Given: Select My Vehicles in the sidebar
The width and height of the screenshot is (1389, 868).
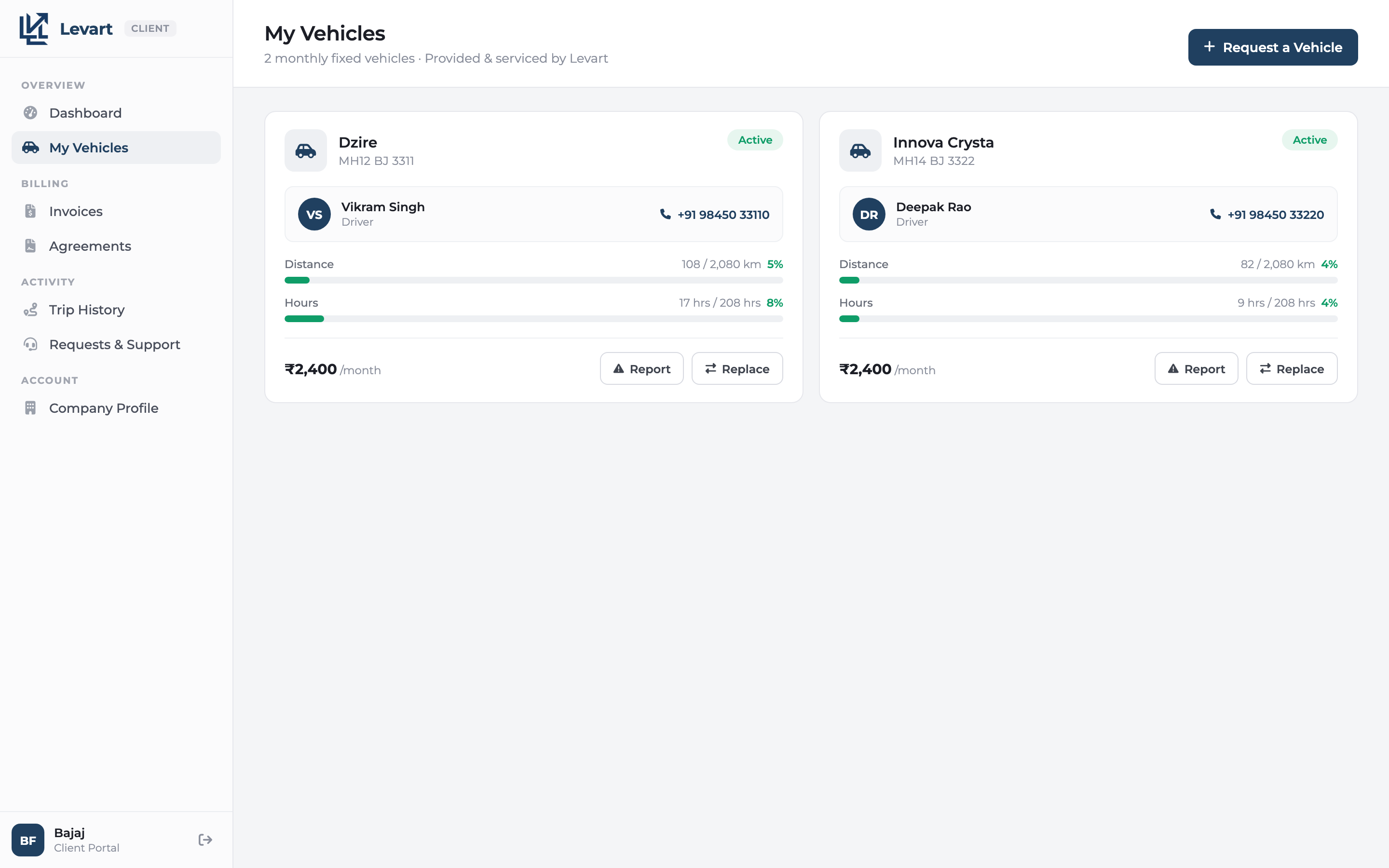Looking at the screenshot, I should coord(116,148).
